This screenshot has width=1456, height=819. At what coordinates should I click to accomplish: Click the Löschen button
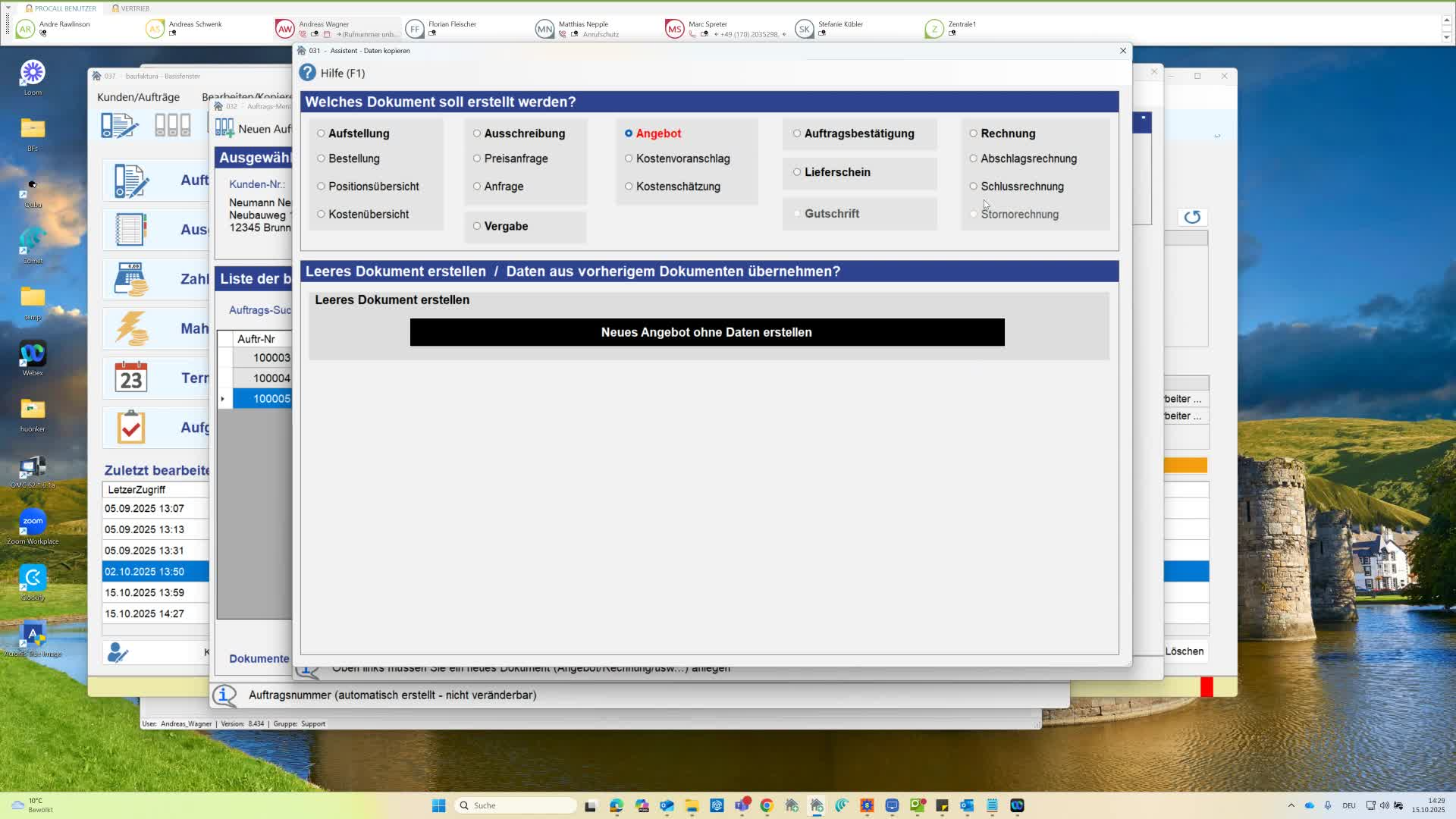(x=1184, y=651)
